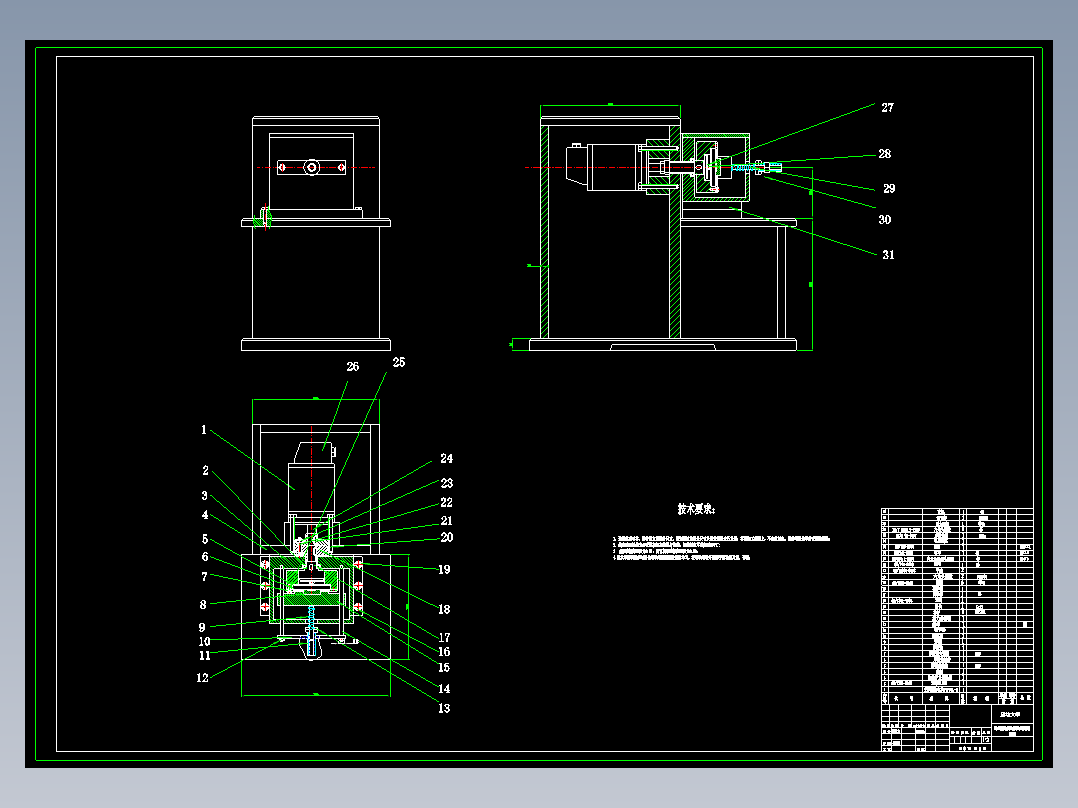Click part callout number 5

(x=205, y=539)
